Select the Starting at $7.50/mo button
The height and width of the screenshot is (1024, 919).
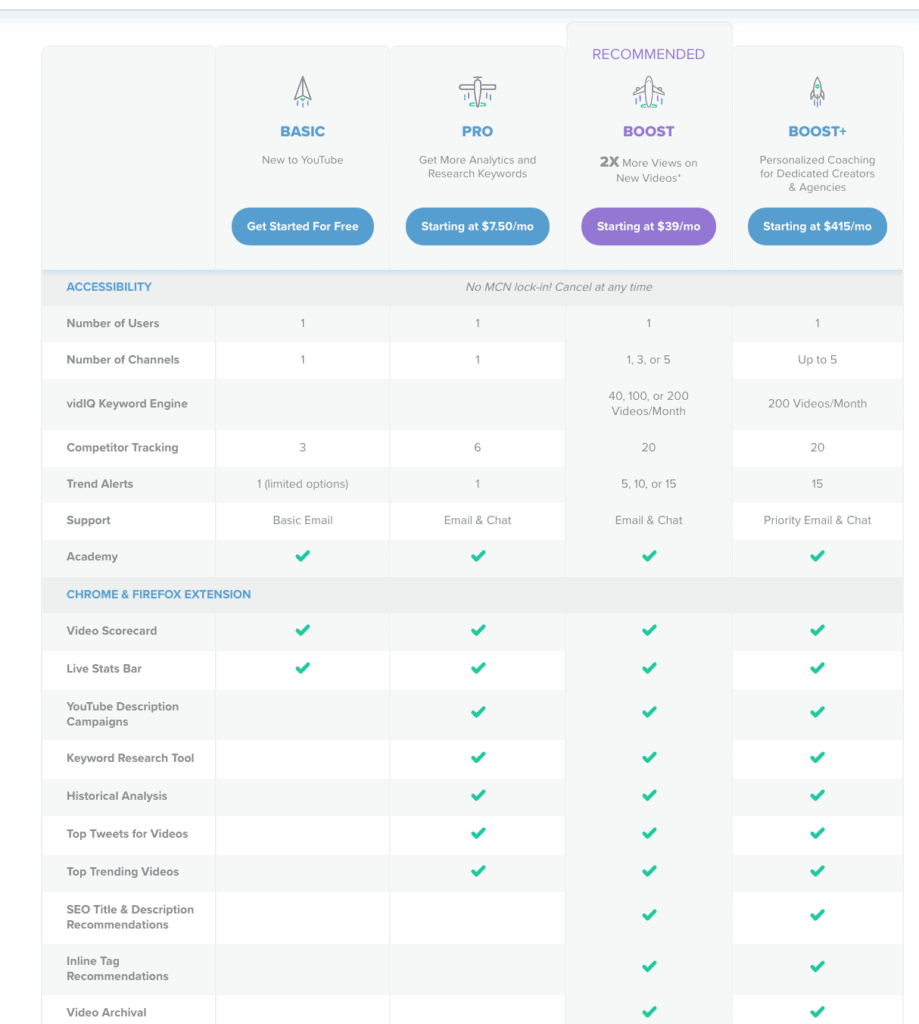477,227
